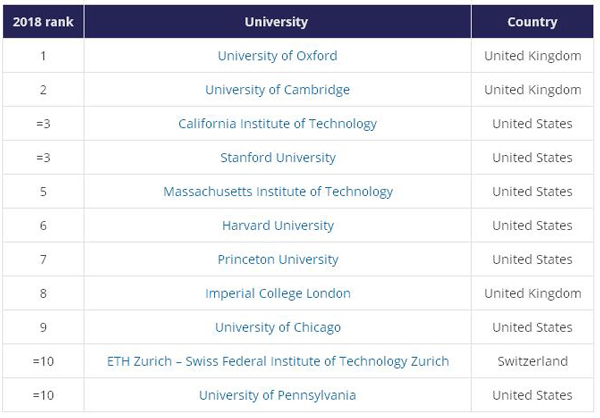Viewport: 600px width, 418px height.
Task: Click rank 1 cell for Oxford
Action: (42, 56)
